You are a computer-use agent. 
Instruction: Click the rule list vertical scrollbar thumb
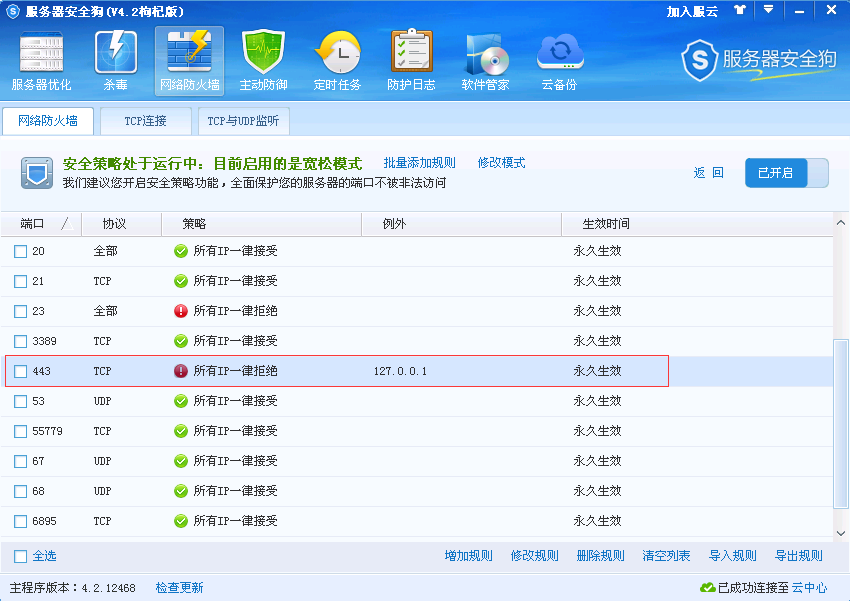point(841,424)
